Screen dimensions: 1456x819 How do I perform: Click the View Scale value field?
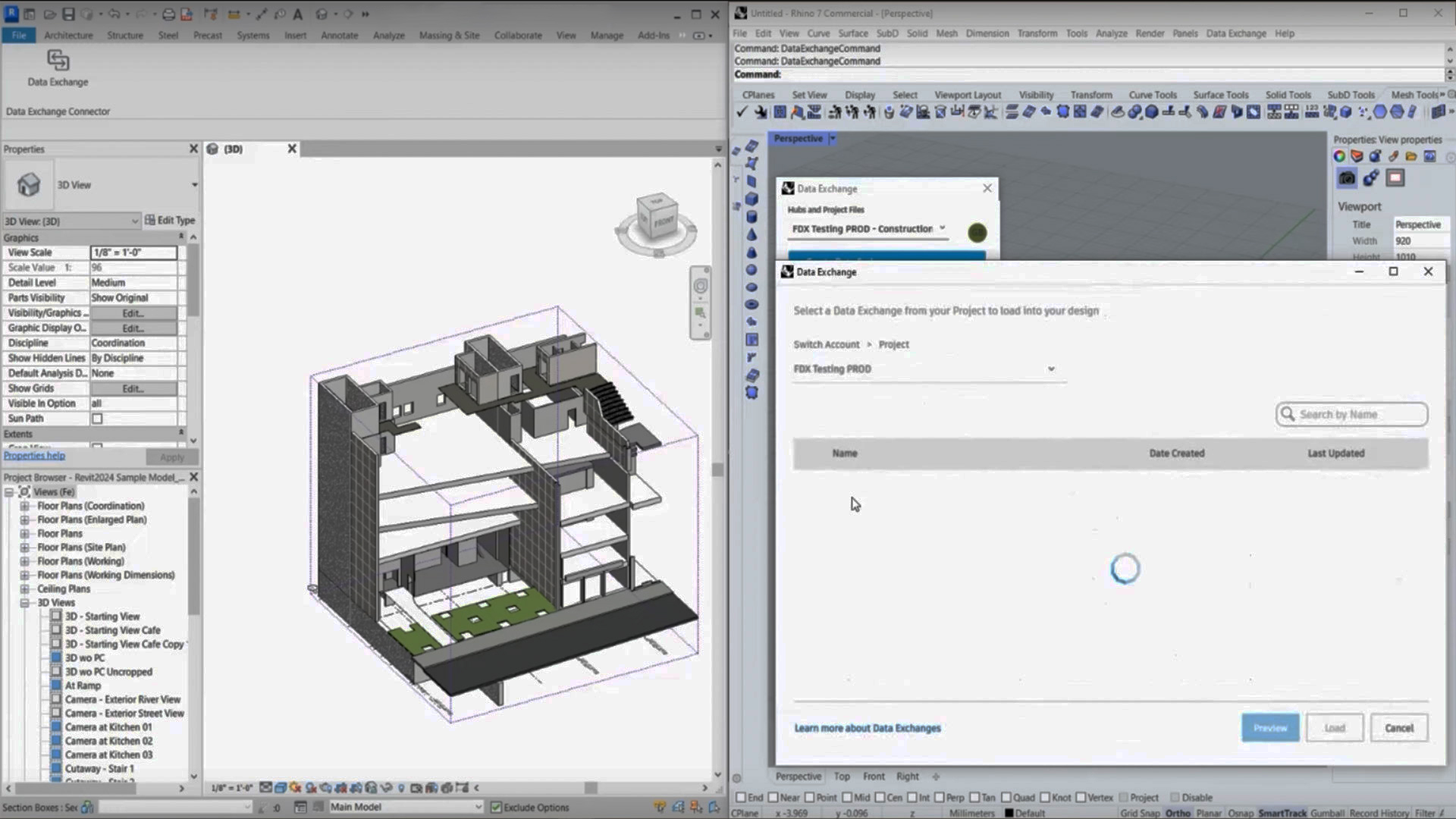coord(133,253)
